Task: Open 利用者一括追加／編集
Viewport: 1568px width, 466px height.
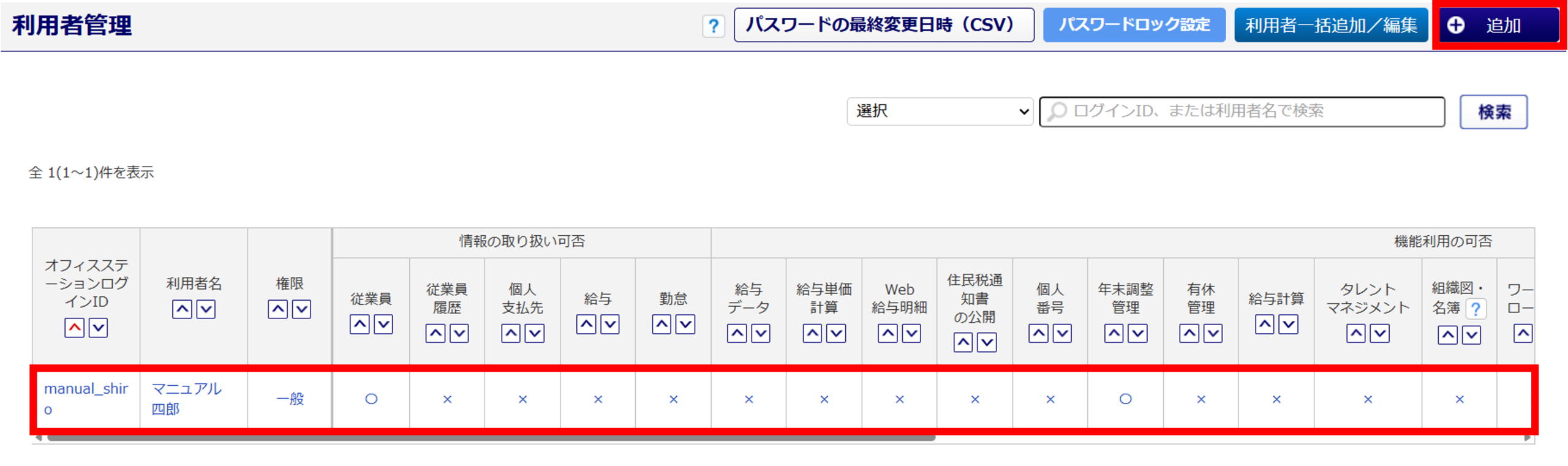Action: (x=1331, y=25)
